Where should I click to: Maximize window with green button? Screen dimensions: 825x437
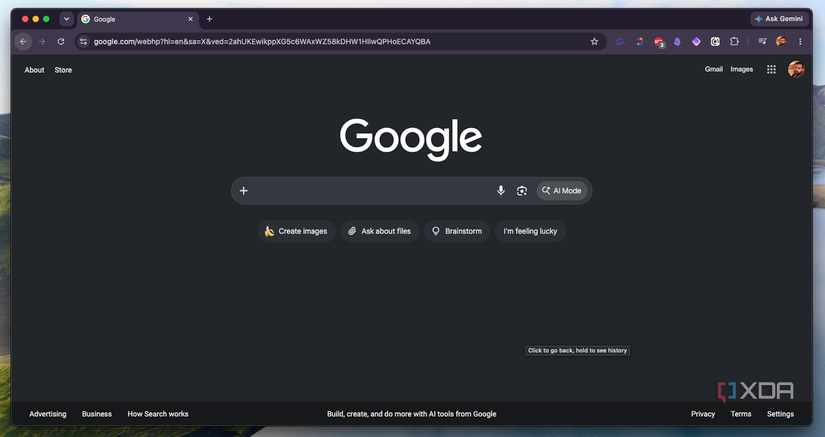point(46,19)
